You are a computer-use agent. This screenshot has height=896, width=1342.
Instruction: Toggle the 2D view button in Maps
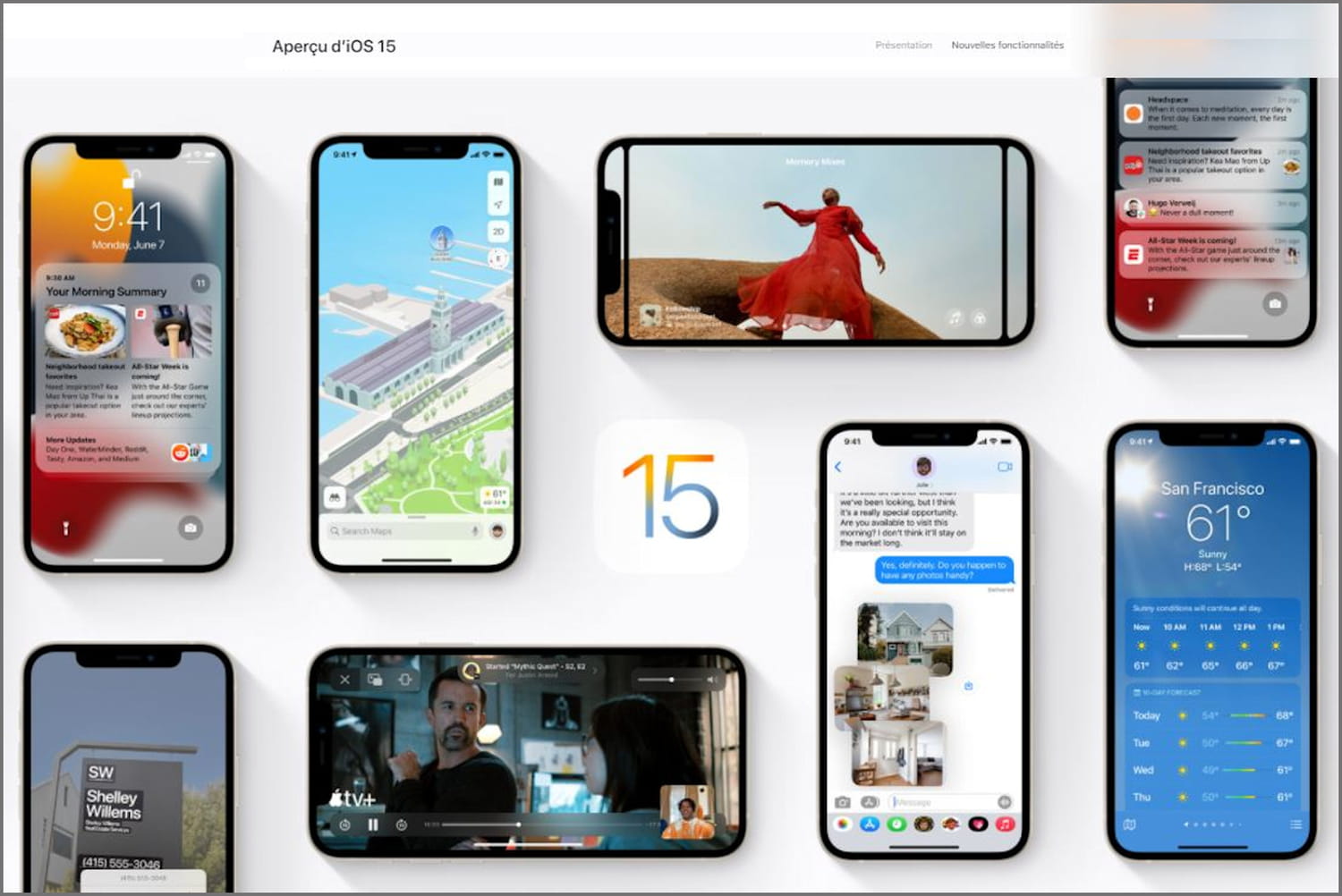tap(498, 232)
